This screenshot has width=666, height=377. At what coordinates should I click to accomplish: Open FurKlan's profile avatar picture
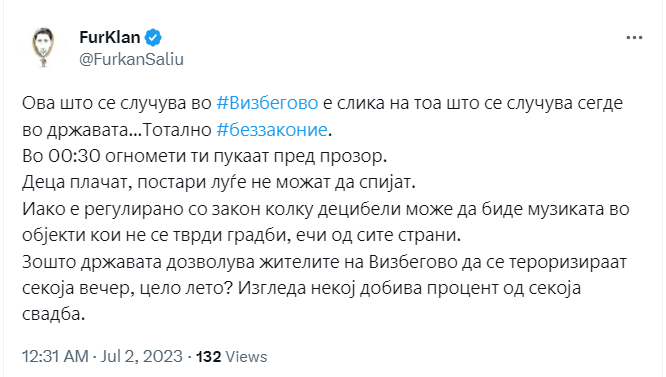[x=43, y=47]
